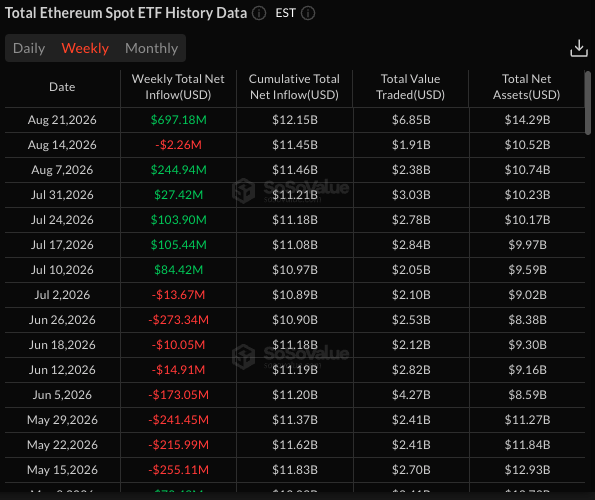Click the $2.82B value traded cell

(411, 370)
